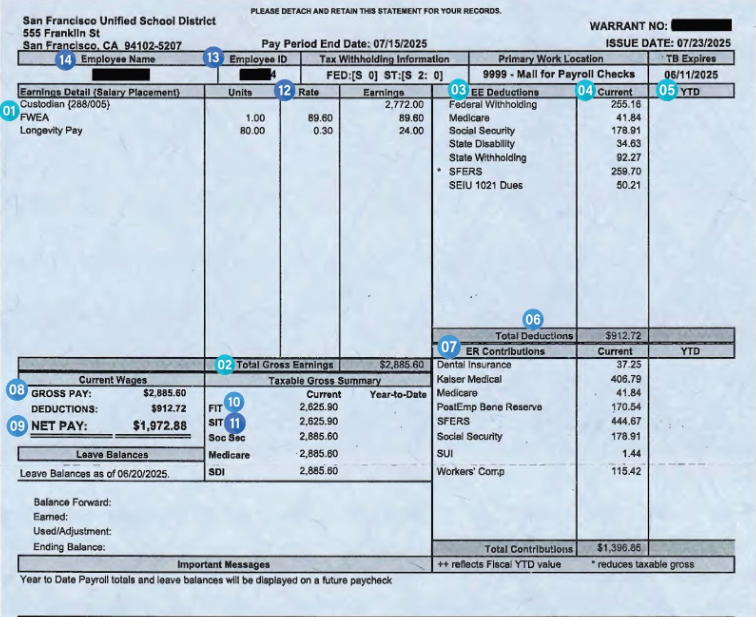
Task: Click the 'Kaiser Medical' contribution label
Action: click(469, 379)
